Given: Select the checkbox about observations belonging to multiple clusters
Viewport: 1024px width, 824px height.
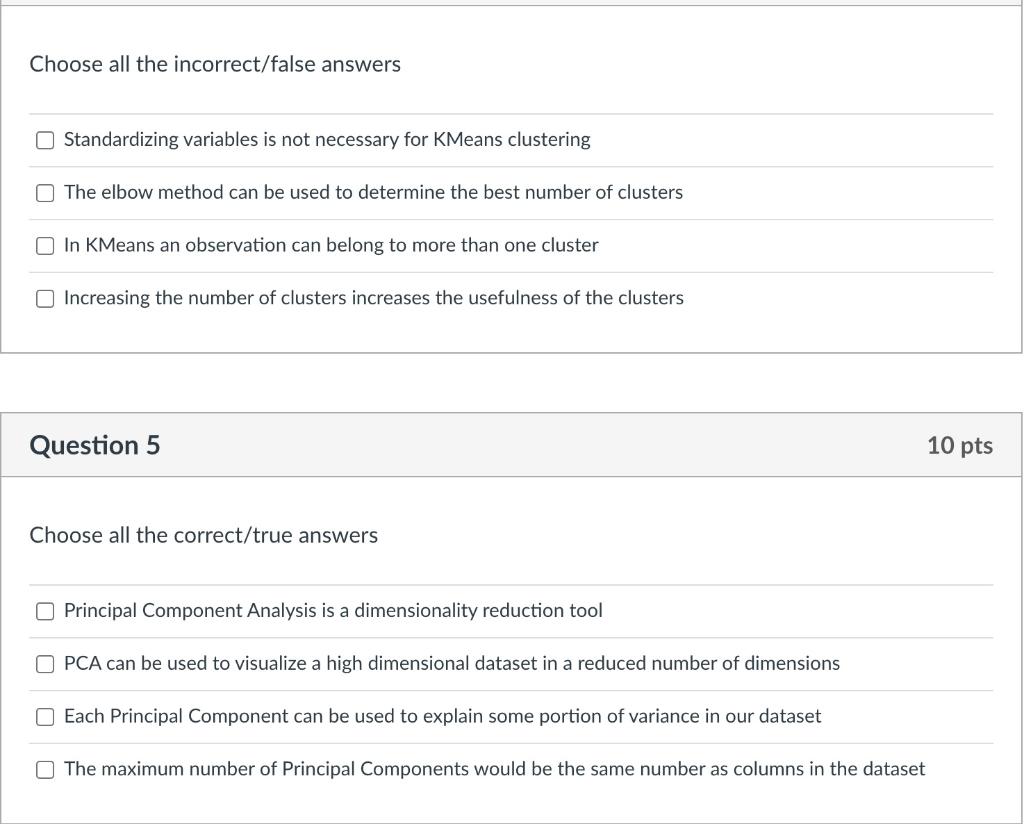Looking at the screenshot, I should pyautogui.click(x=45, y=245).
